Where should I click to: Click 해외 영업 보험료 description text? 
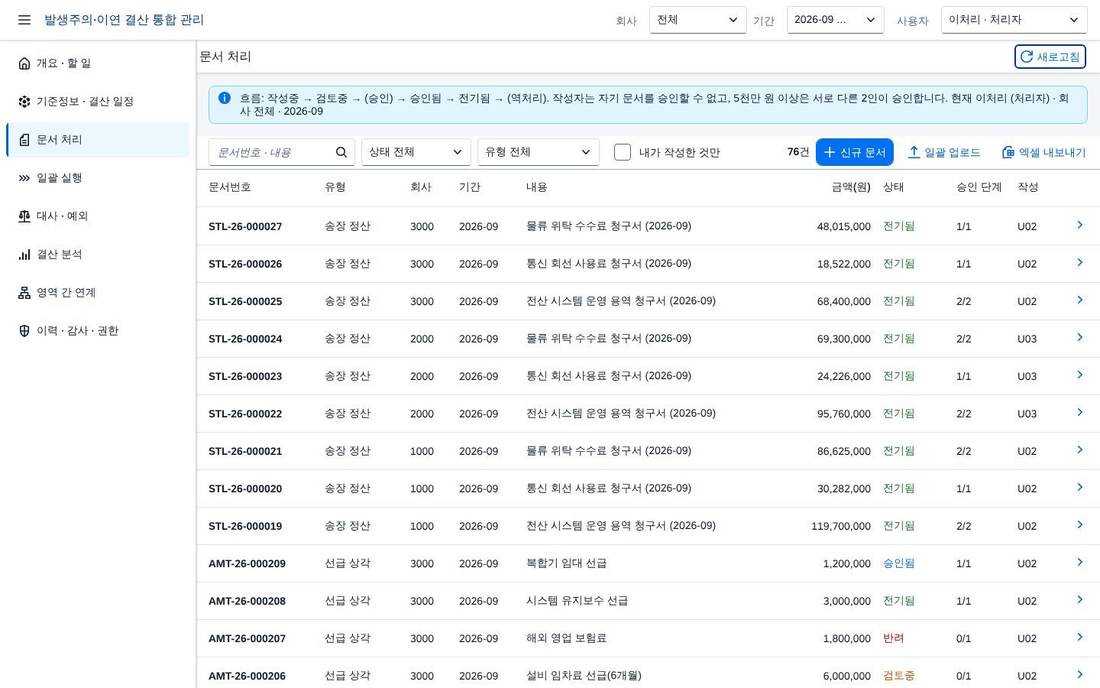(x=566, y=638)
